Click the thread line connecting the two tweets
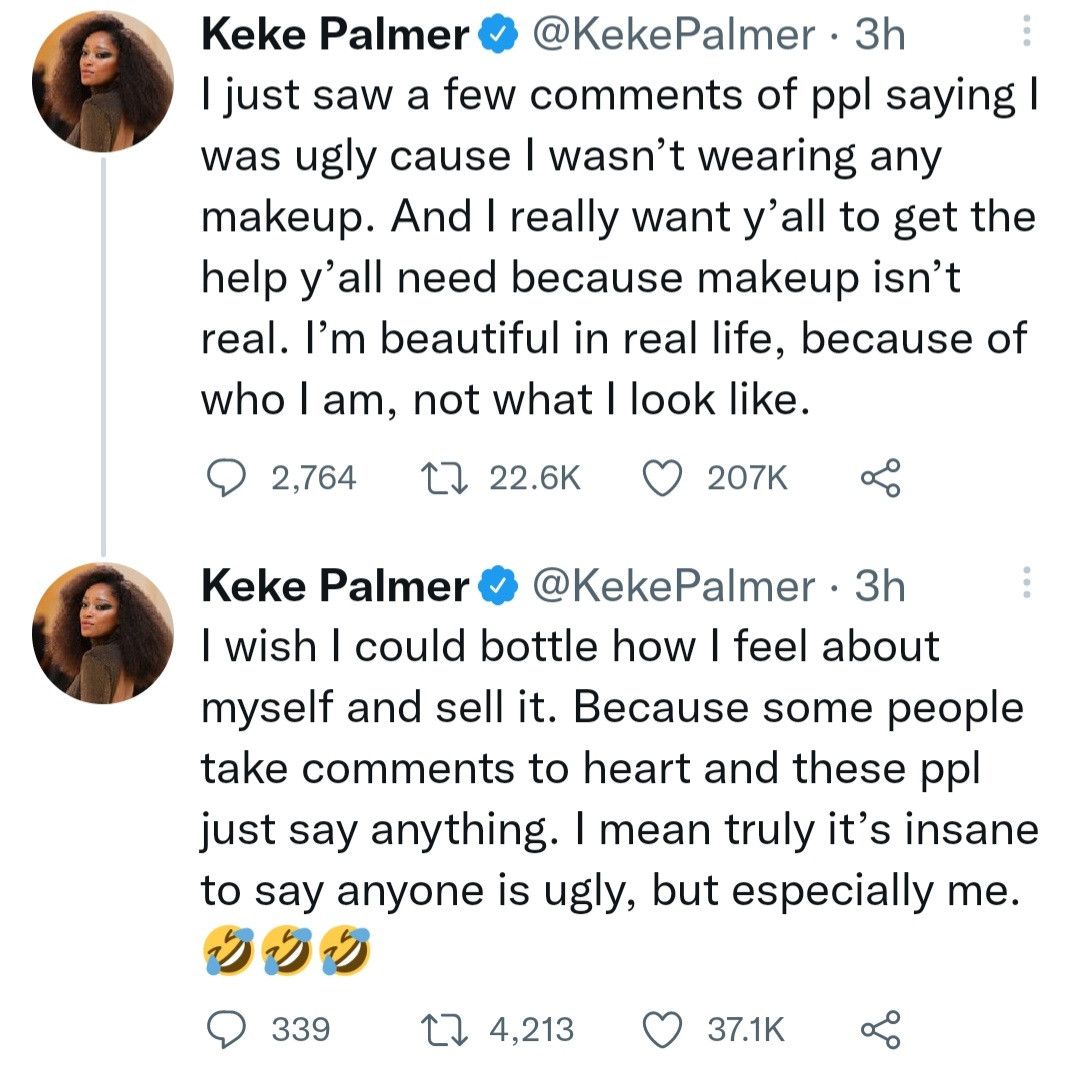This screenshot has height=1070, width=1080. [x=103, y=350]
